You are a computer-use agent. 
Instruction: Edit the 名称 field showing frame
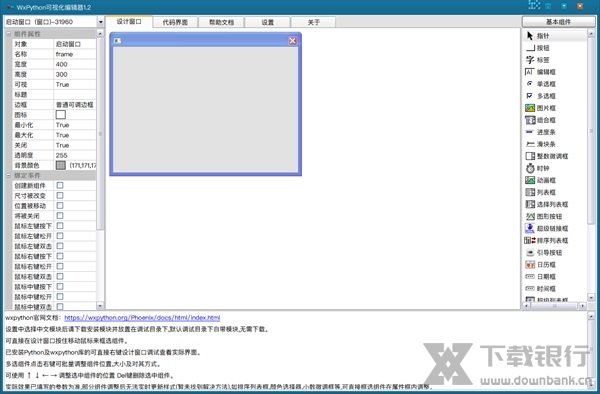click(x=75, y=54)
